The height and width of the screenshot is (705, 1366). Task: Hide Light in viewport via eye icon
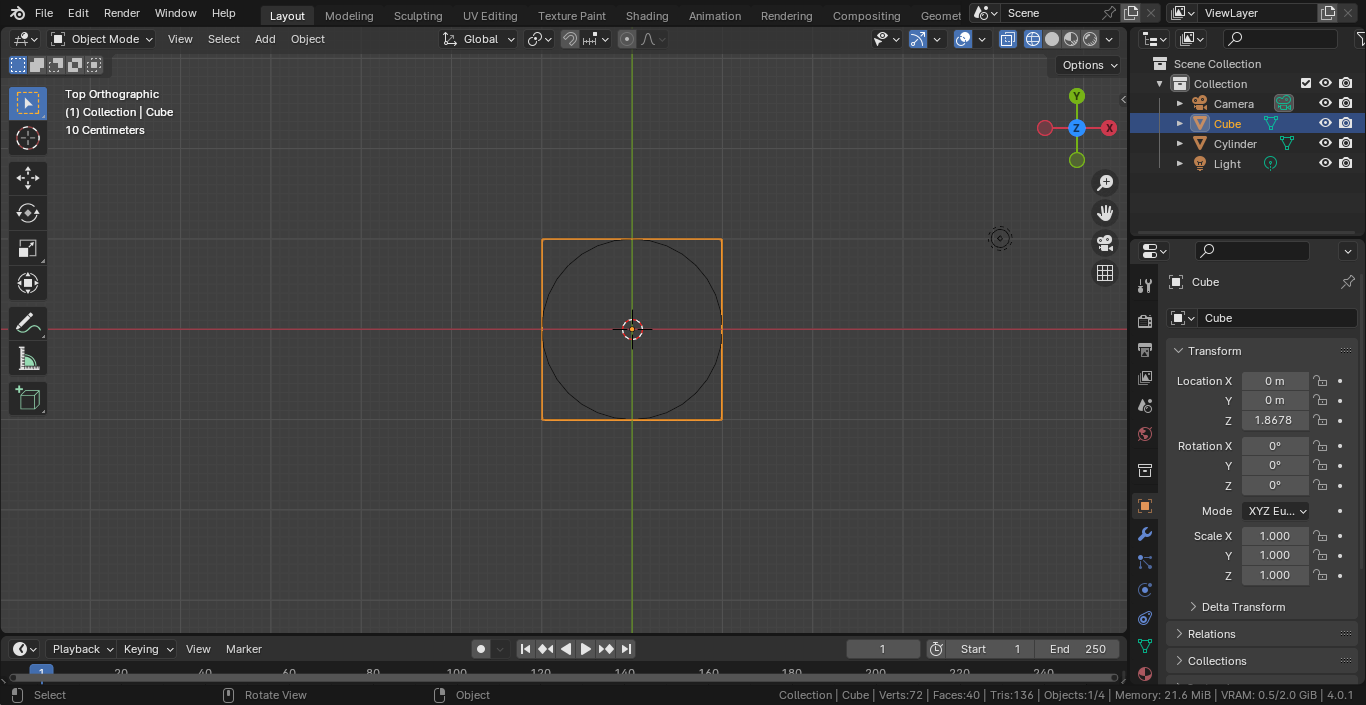(1325, 164)
